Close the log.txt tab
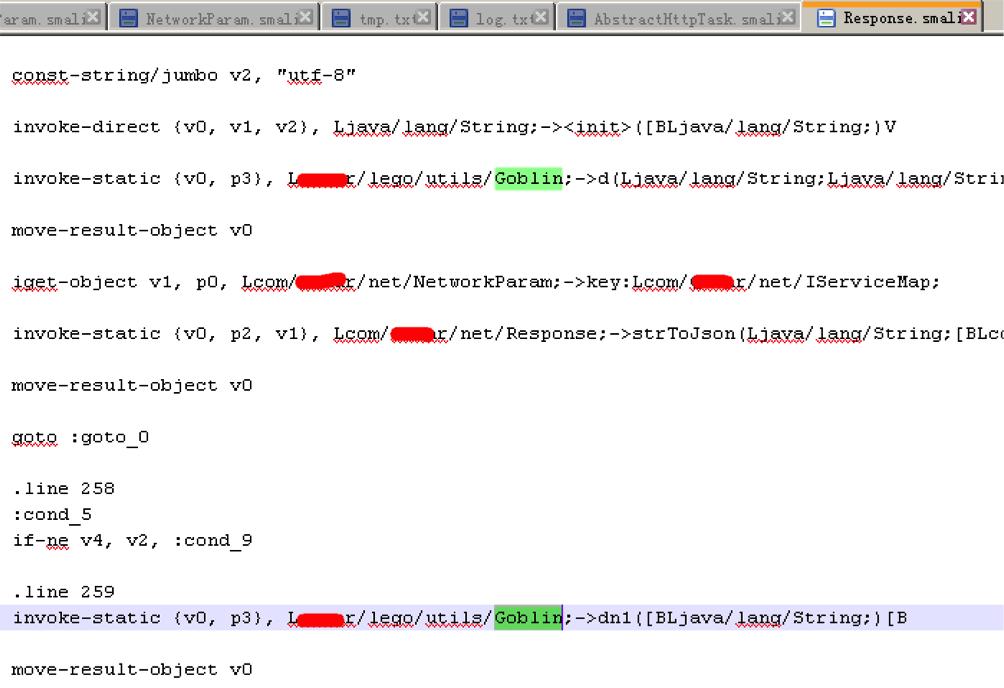Viewport: 1004px width, 688px height. (541, 18)
